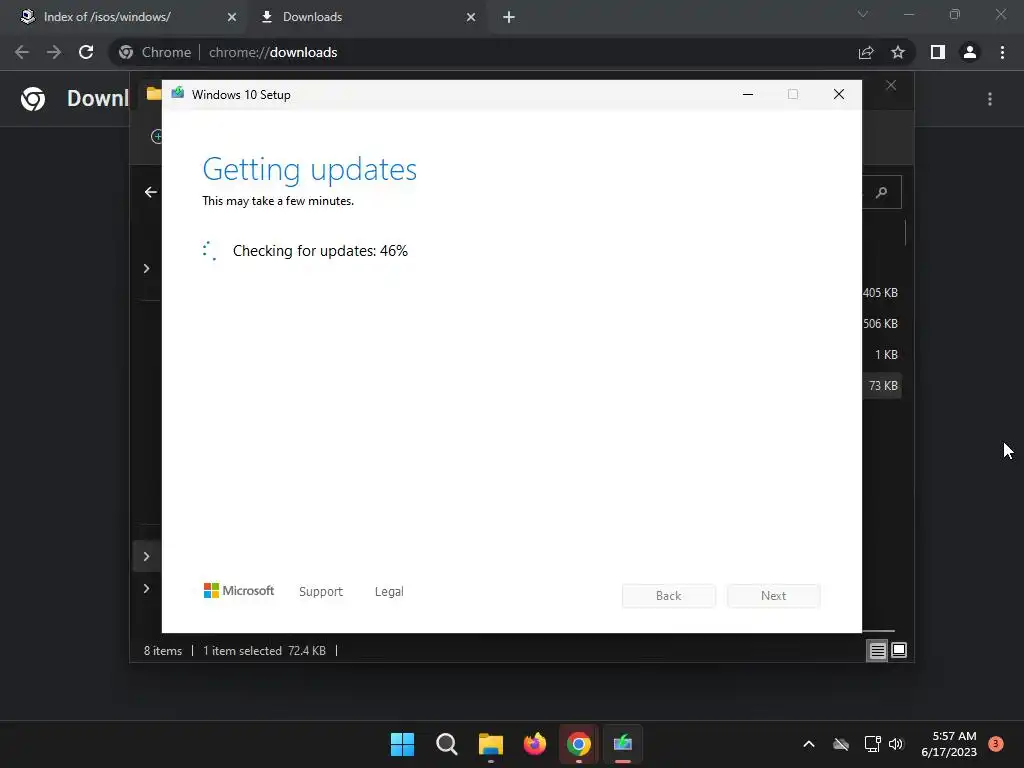This screenshot has width=1024, height=768.
Task: Open the Legal link in Setup
Action: [389, 592]
